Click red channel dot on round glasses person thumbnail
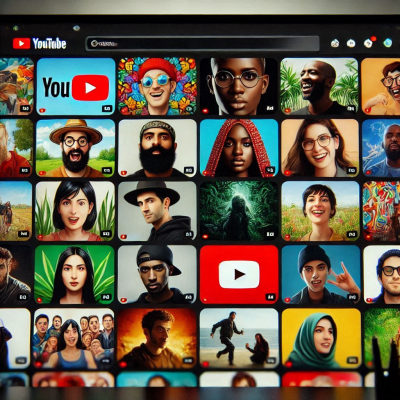Screen dimensions: 400x400 206,110
